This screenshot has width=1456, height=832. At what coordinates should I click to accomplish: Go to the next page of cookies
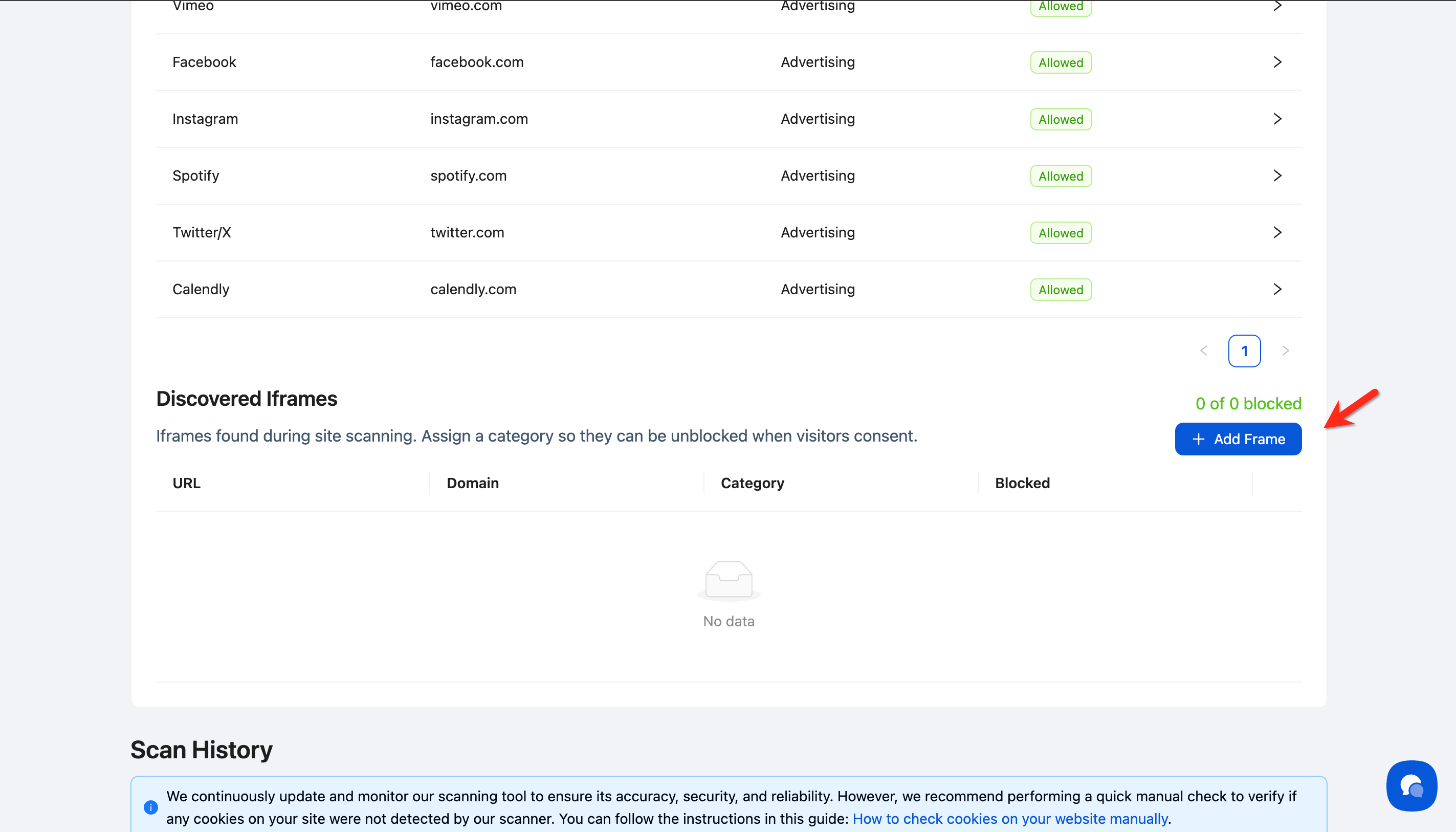1286,351
